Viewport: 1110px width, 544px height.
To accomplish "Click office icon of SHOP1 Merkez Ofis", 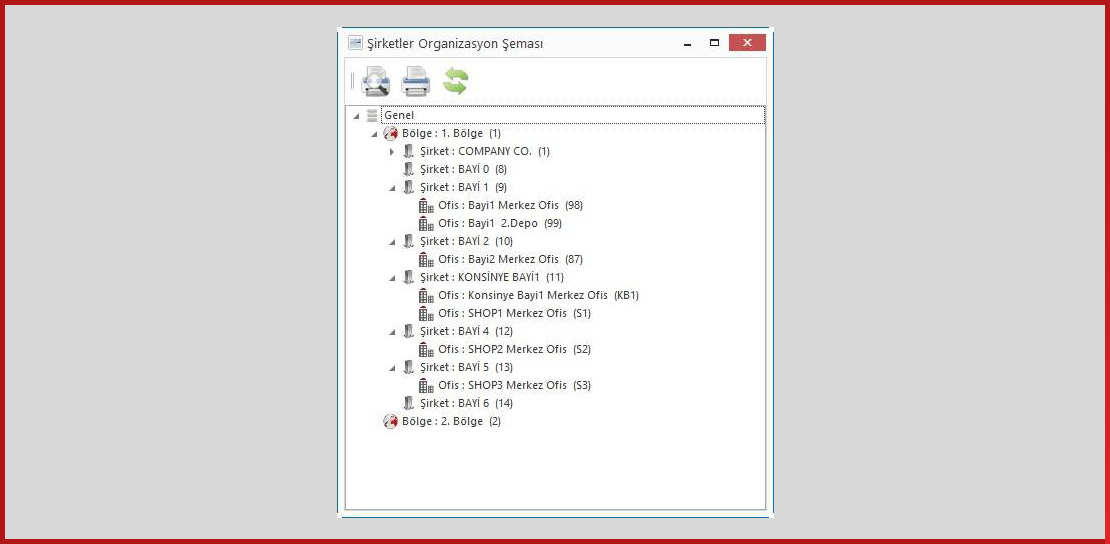I will pos(426,313).
